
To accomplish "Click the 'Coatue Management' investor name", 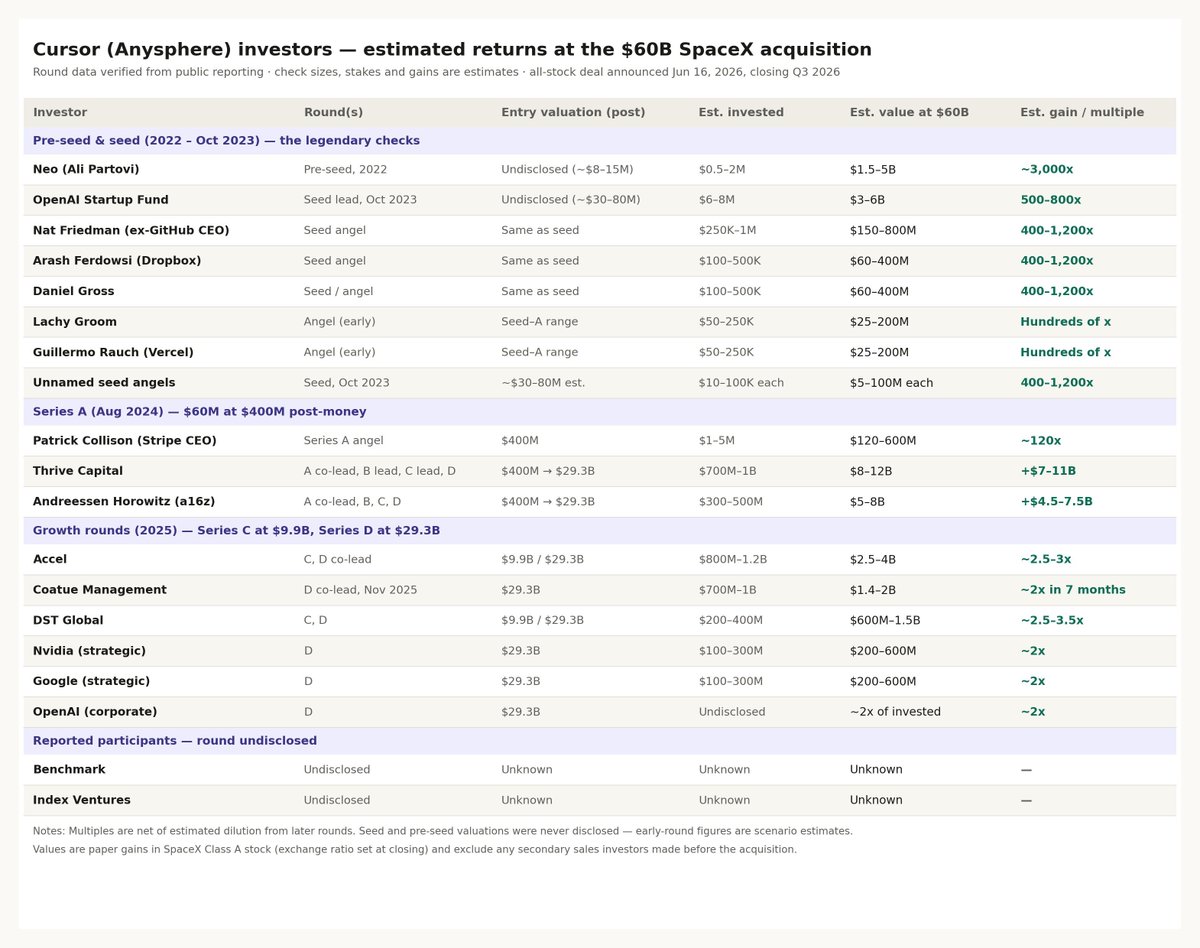I will [x=100, y=590].
